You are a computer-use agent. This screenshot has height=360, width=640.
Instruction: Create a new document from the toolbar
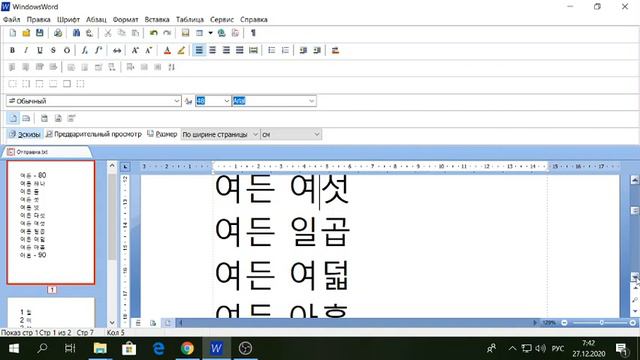click(x=13, y=33)
